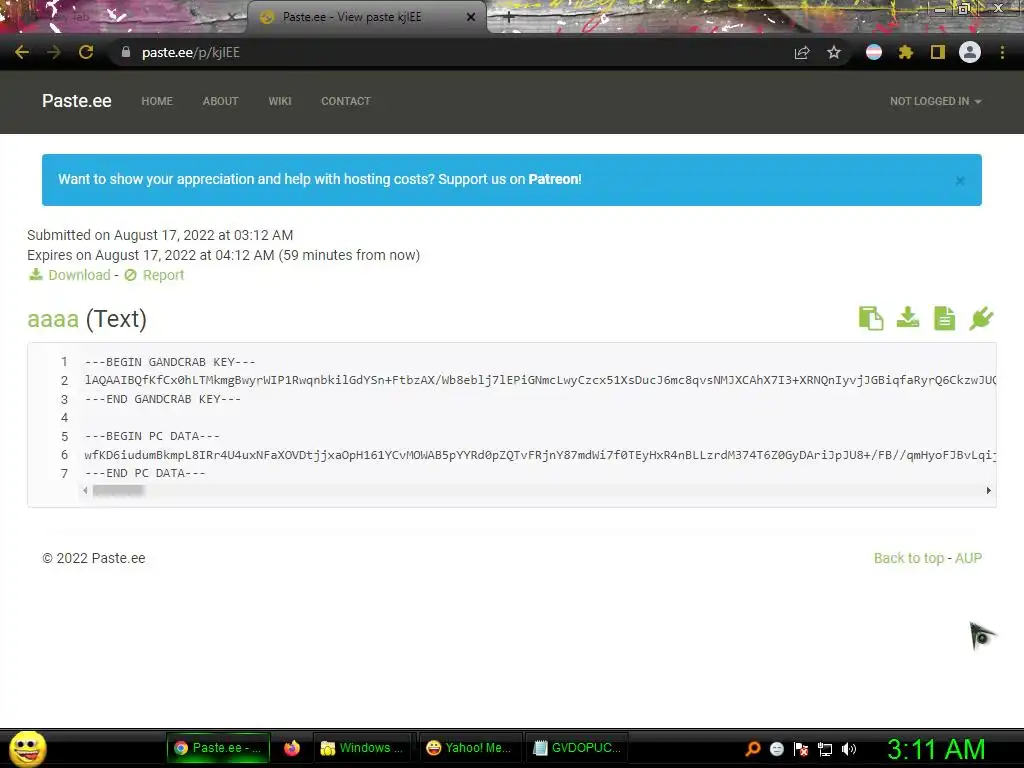Image resolution: width=1024 pixels, height=768 pixels.
Task: Click the line '---END PC DATA---'
Action: 145,473
